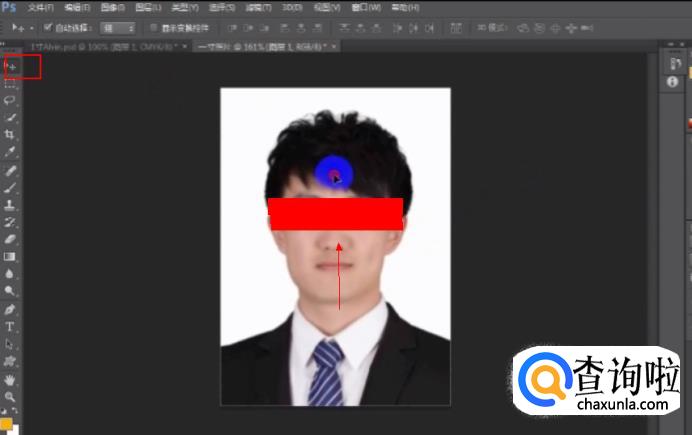The width and height of the screenshot is (692, 435).
Task: Toggle the 自动选择 auto-select checkbox
Action: coord(48,27)
